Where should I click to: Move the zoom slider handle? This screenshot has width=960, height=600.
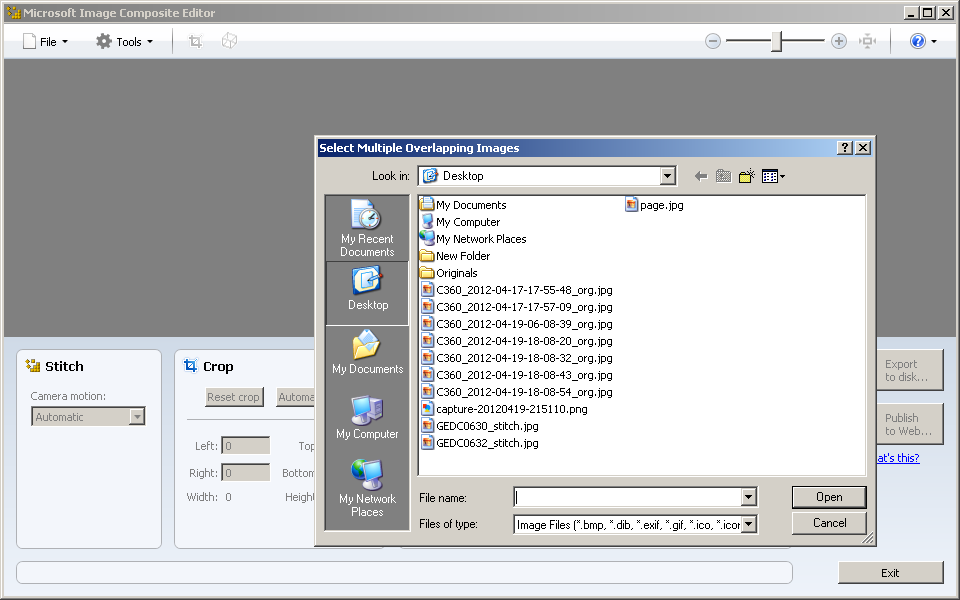(776, 41)
